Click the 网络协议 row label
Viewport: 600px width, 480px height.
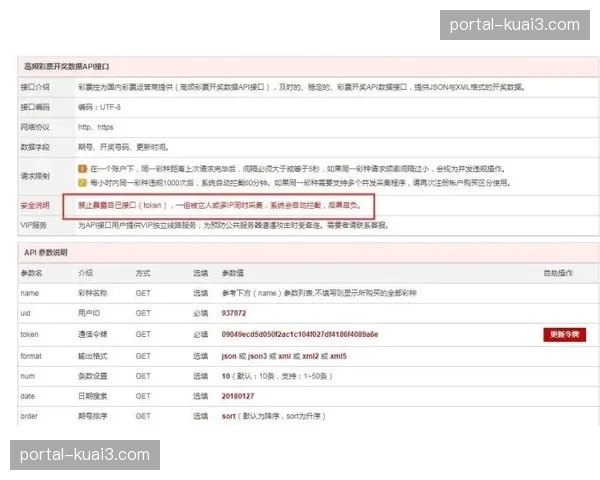(35, 127)
